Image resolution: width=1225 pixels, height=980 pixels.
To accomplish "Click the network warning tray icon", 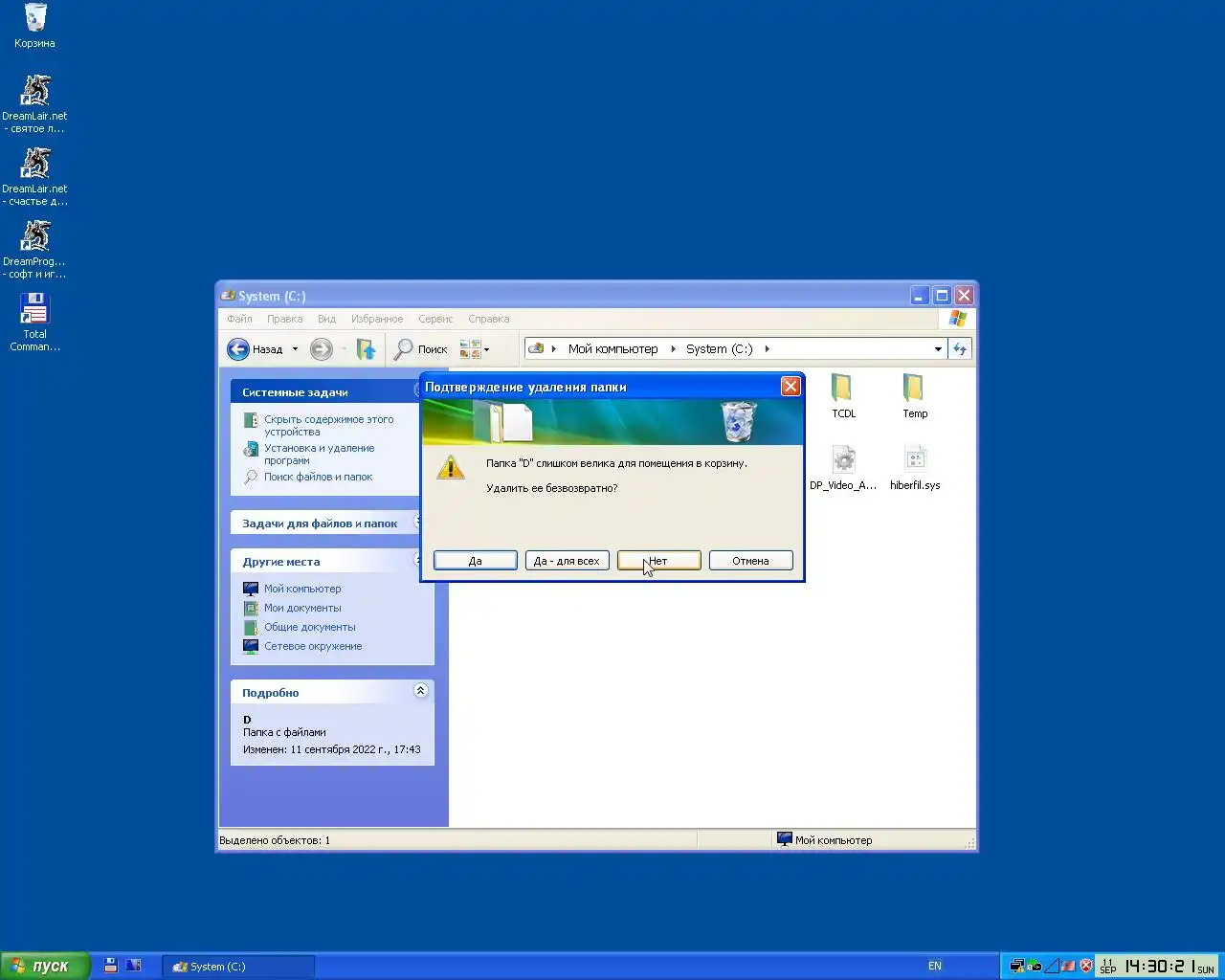I will [1017, 967].
